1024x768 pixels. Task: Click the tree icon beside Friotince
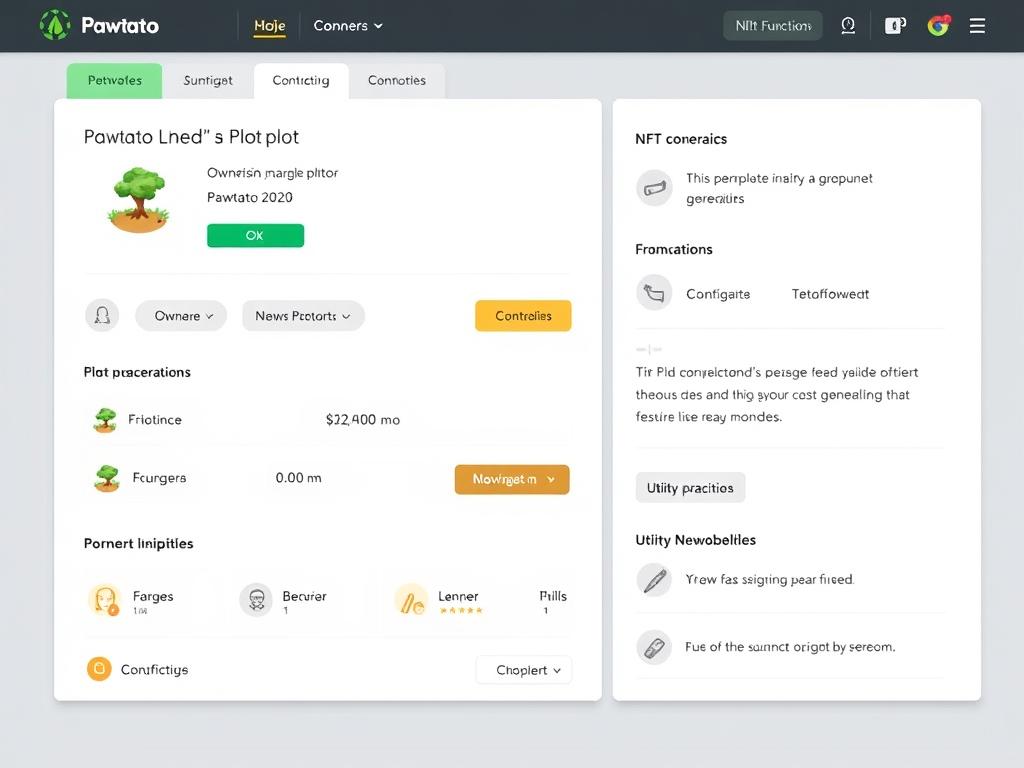tap(105, 420)
